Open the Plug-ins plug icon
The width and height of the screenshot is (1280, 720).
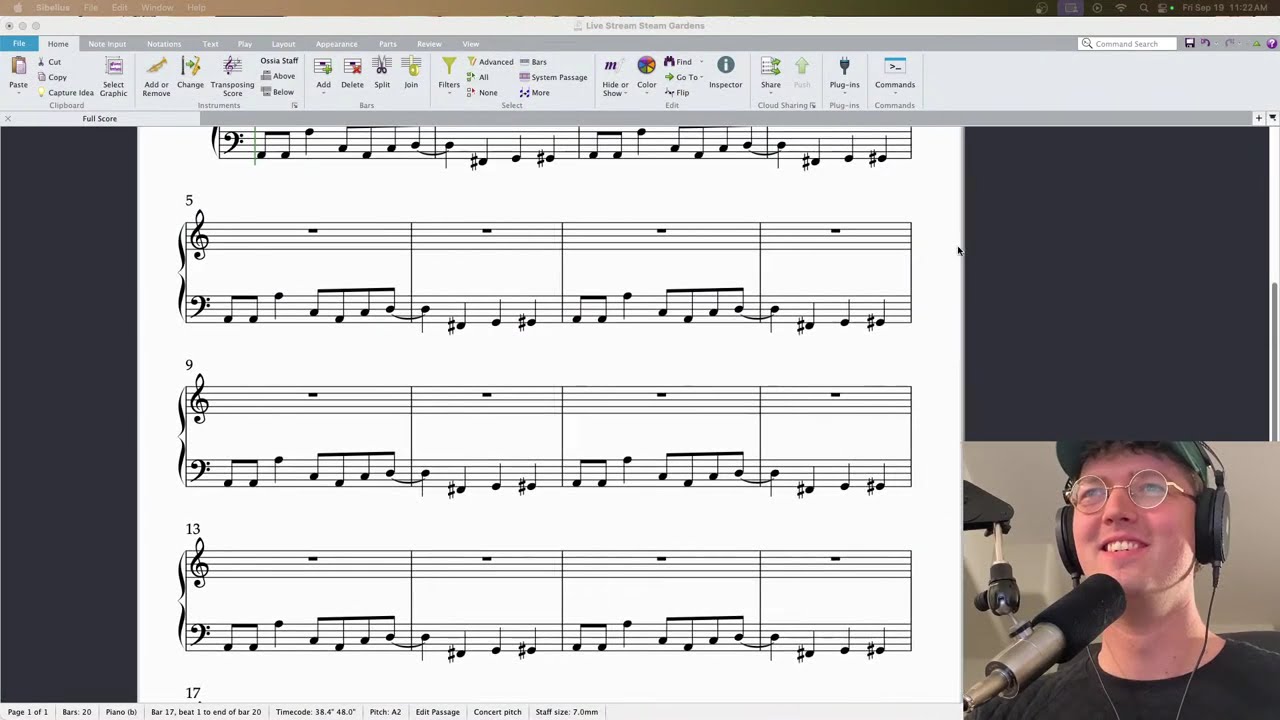[844, 66]
